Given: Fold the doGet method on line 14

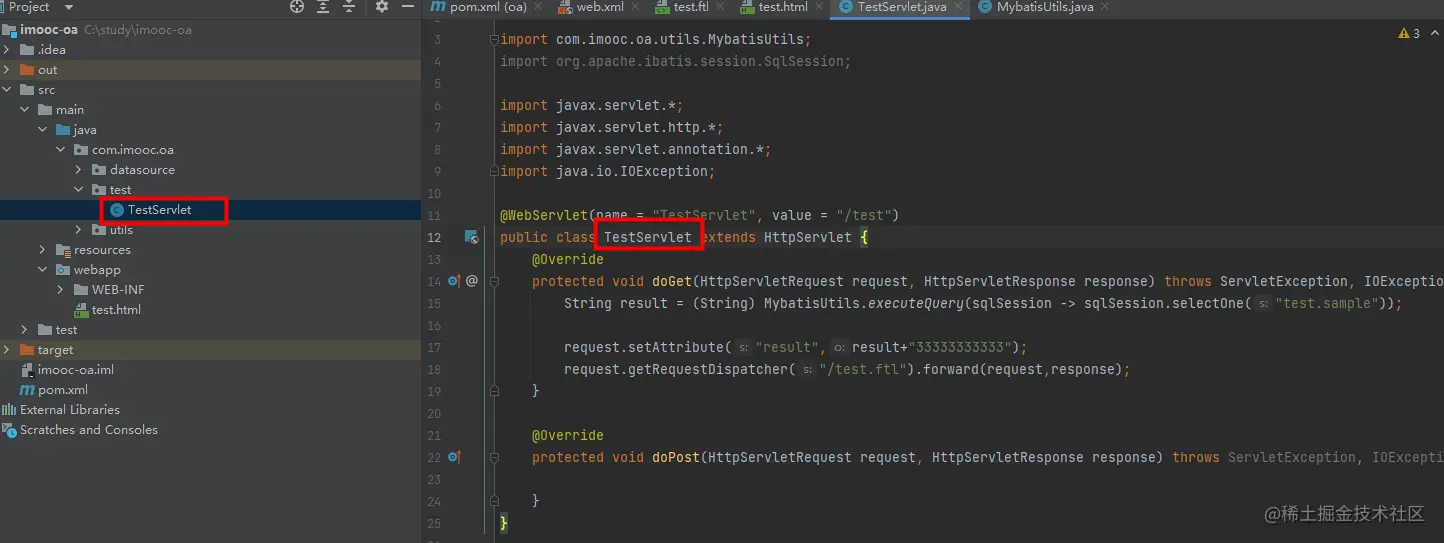Looking at the screenshot, I should 493,281.
